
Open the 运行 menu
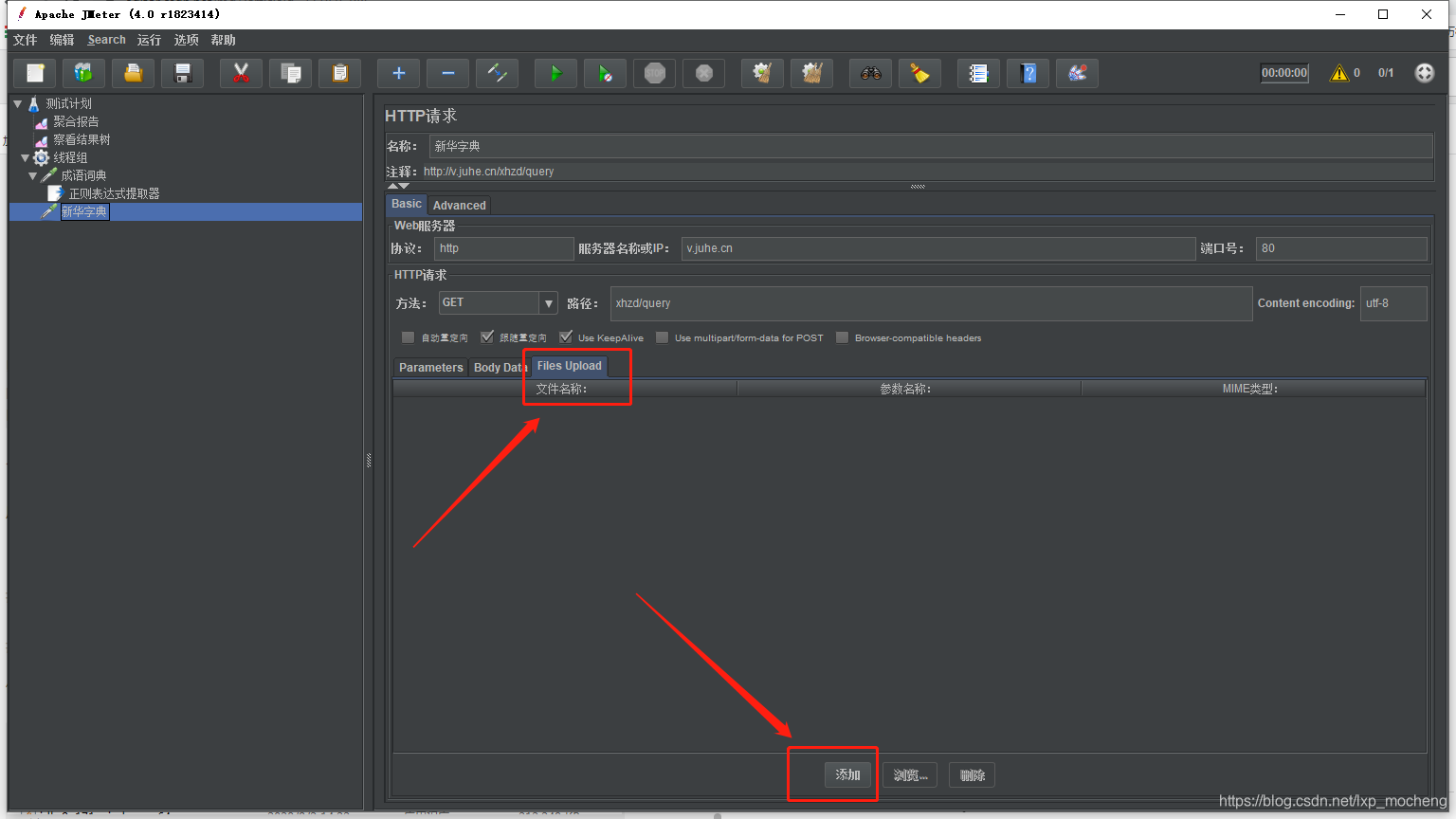point(149,40)
